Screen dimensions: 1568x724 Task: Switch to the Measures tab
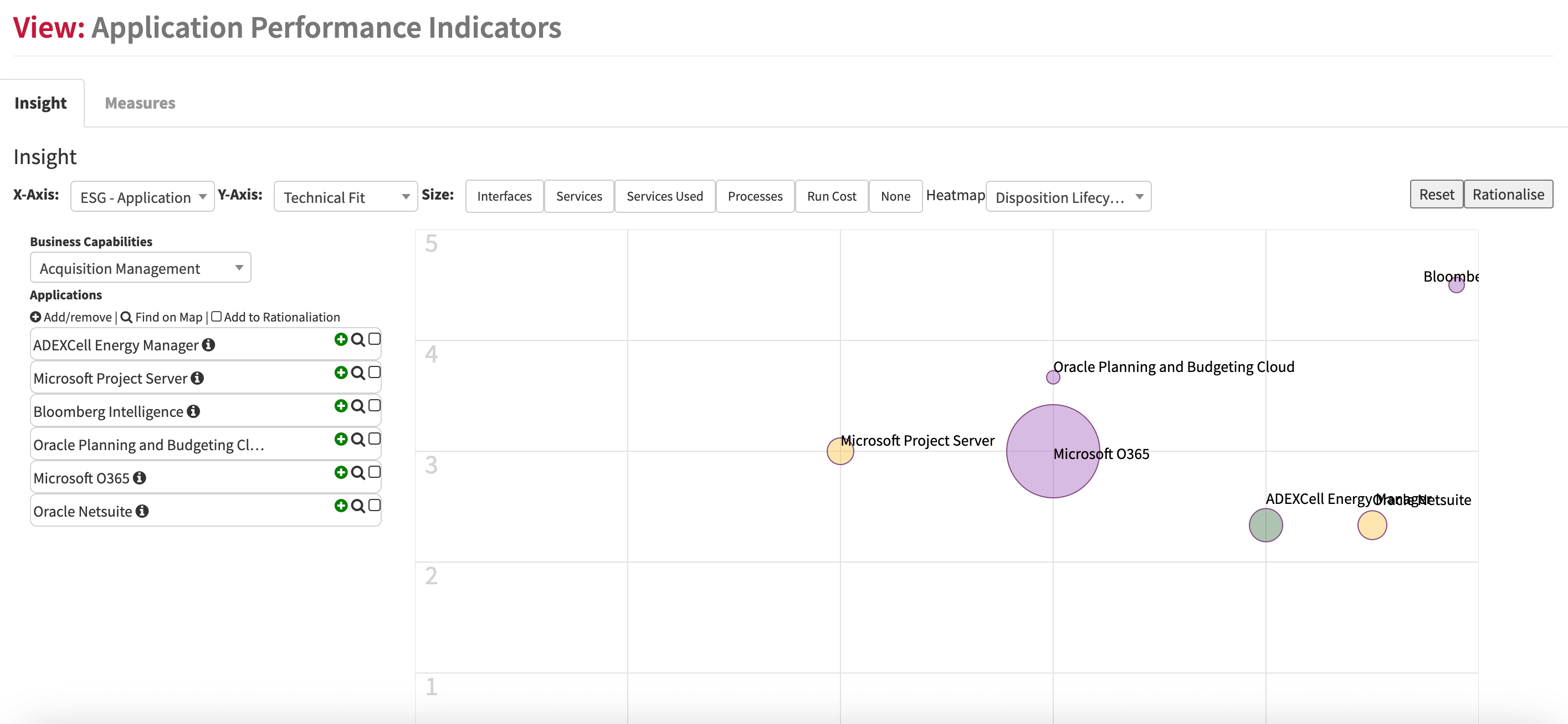click(140, 103)
